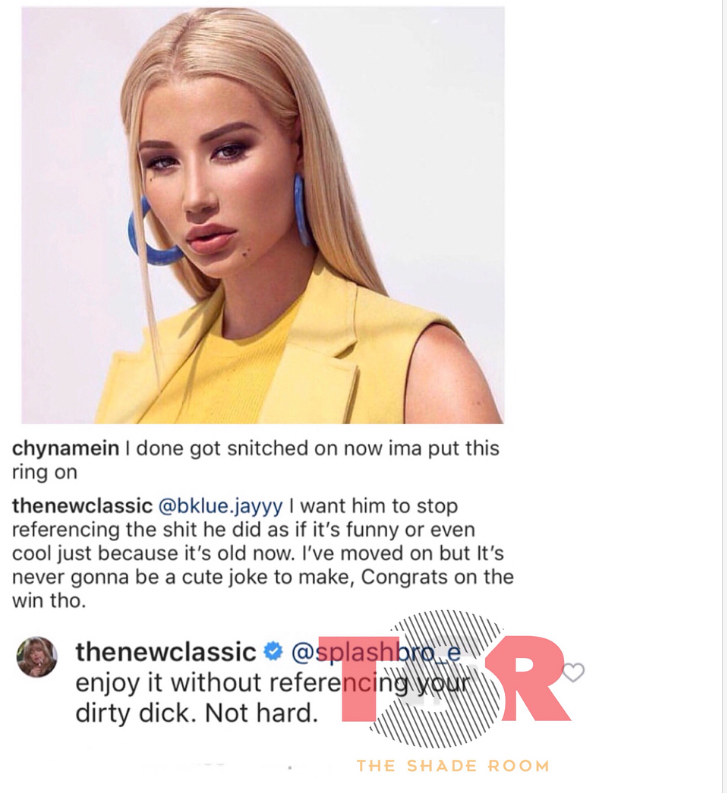Screen dimensions: 727x793
Task: Click the striped S circle in logo
Action: [435, 680]
